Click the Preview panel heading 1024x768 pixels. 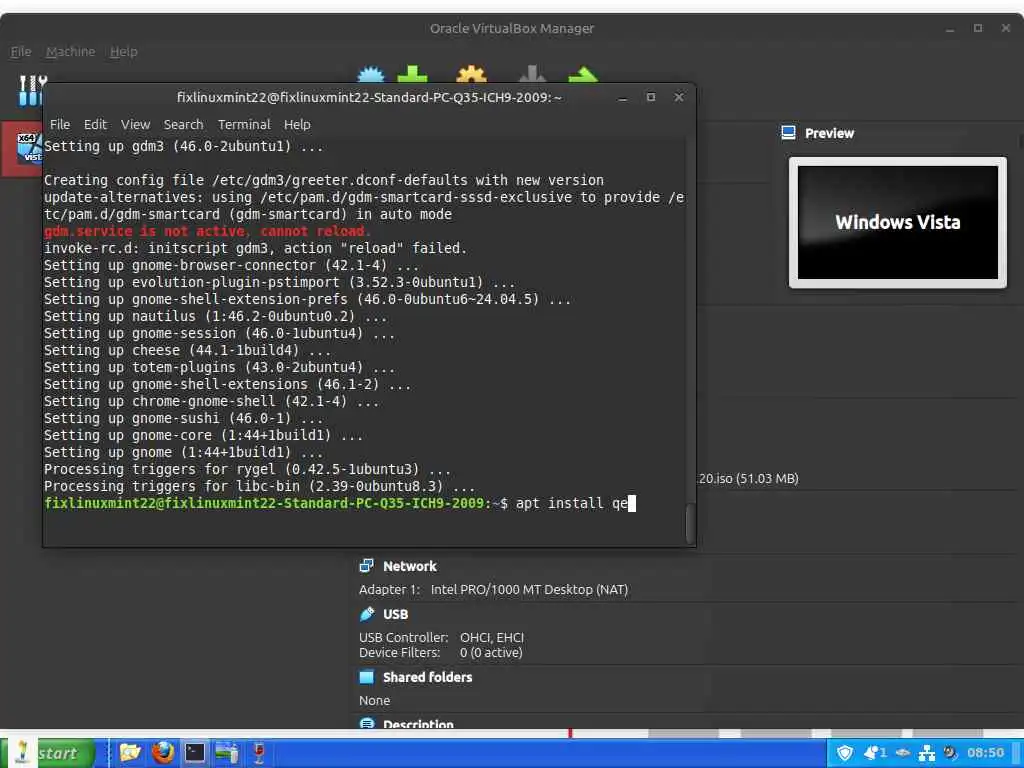point(829,133)
